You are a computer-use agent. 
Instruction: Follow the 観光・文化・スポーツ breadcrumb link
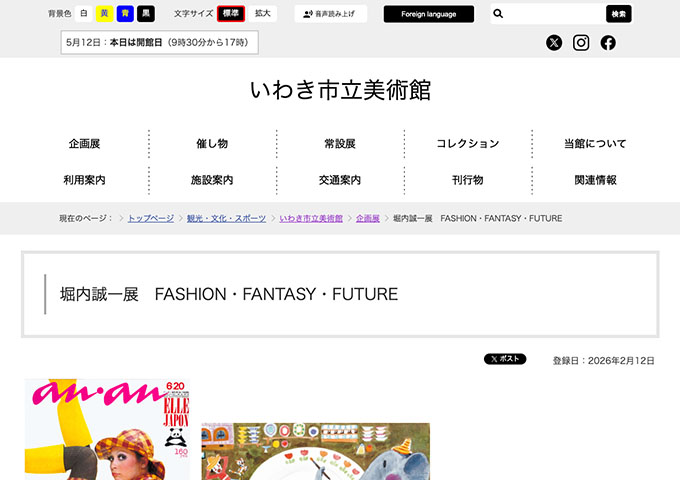[226, 219]
